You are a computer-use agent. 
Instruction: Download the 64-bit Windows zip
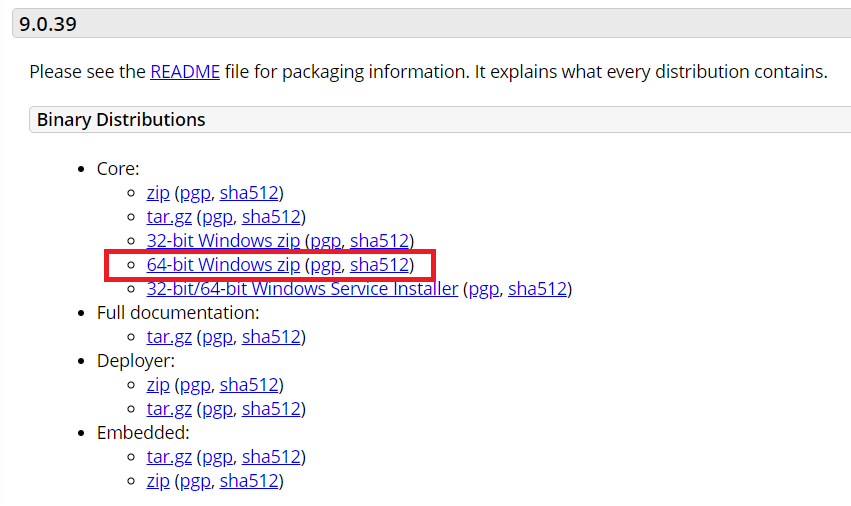point(223,265)
